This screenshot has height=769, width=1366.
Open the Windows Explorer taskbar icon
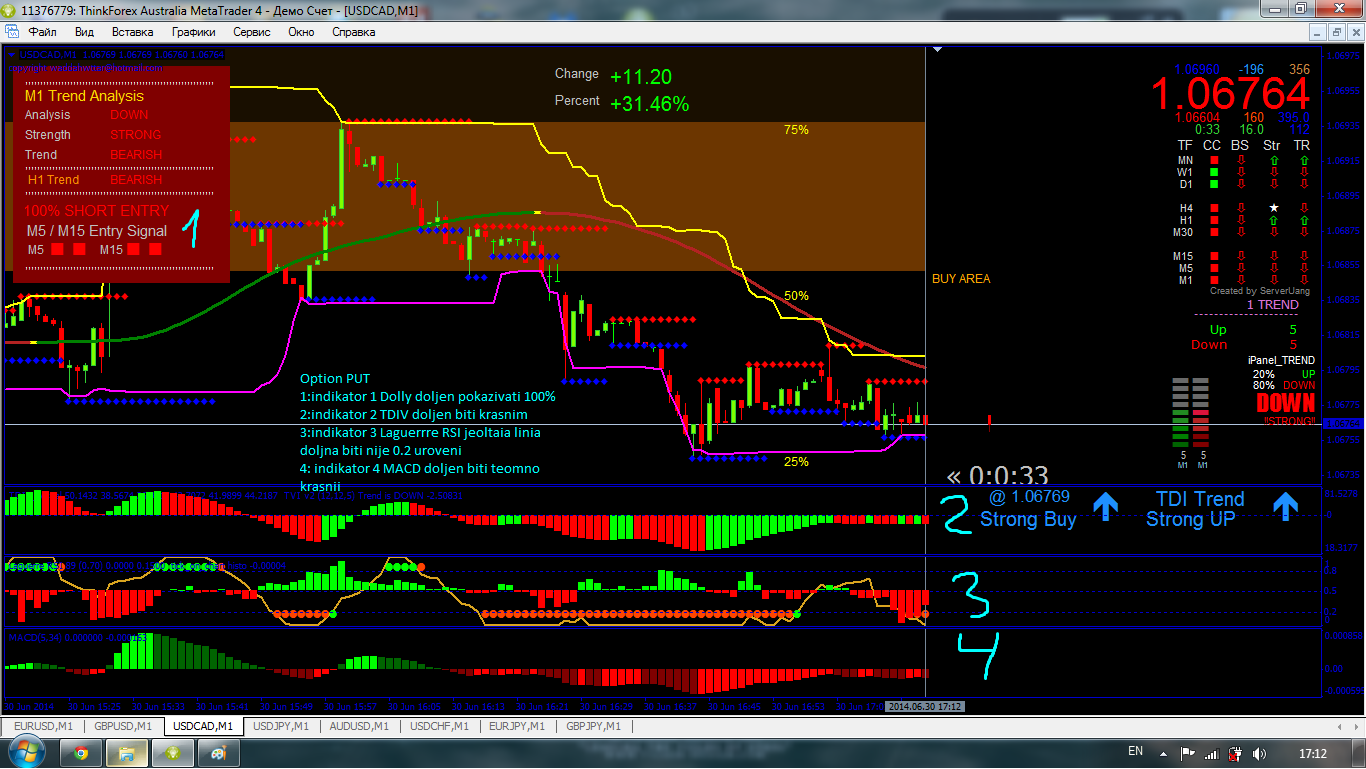click(127, 753)
